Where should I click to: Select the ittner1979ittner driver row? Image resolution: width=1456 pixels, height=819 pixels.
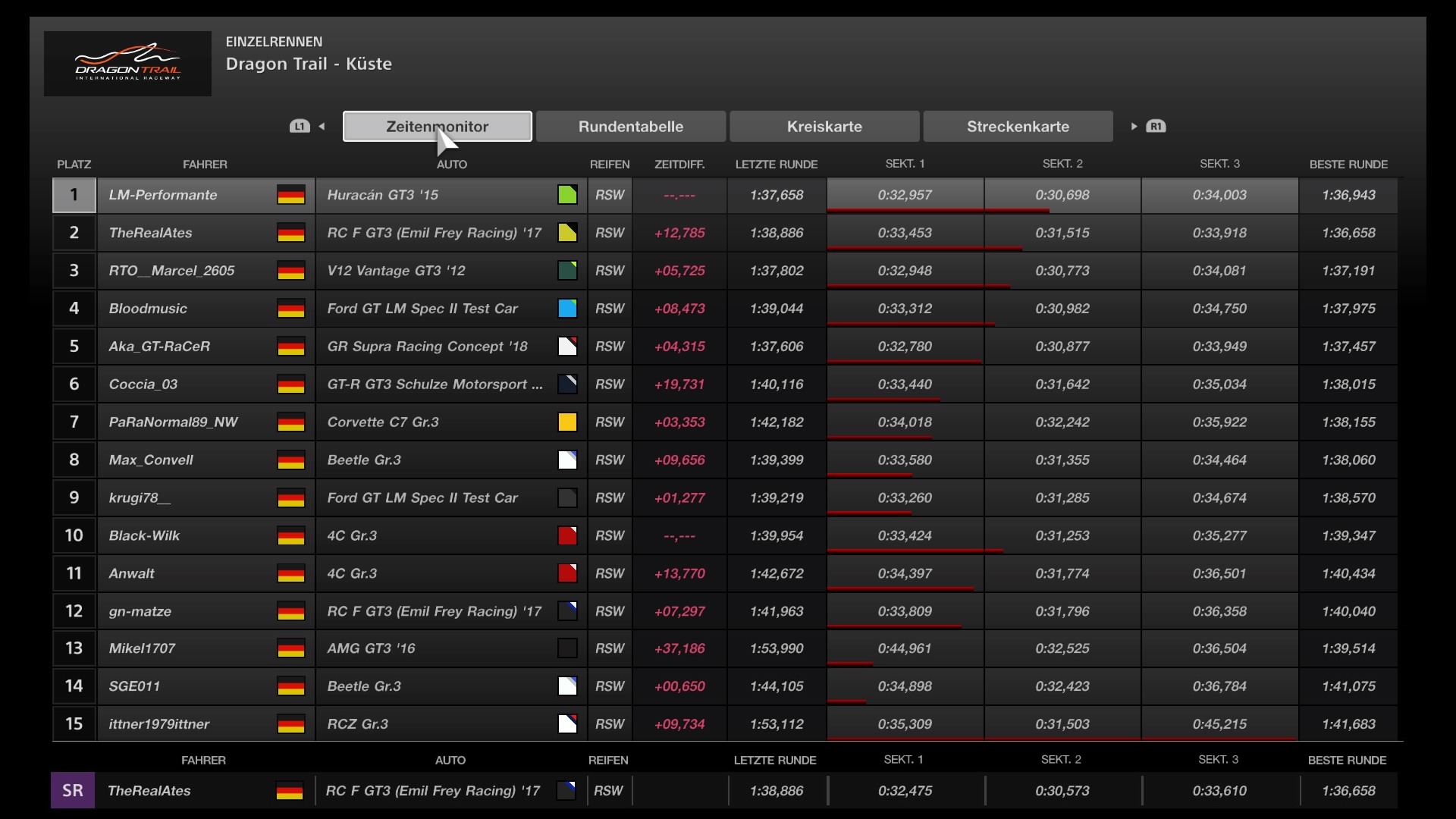[x=158, y=724]
